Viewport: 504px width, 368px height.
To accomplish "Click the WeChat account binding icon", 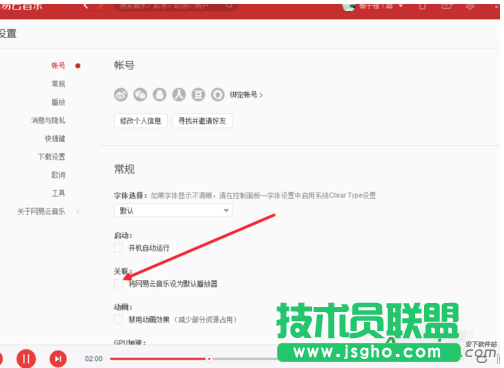I will pos(140,95).
